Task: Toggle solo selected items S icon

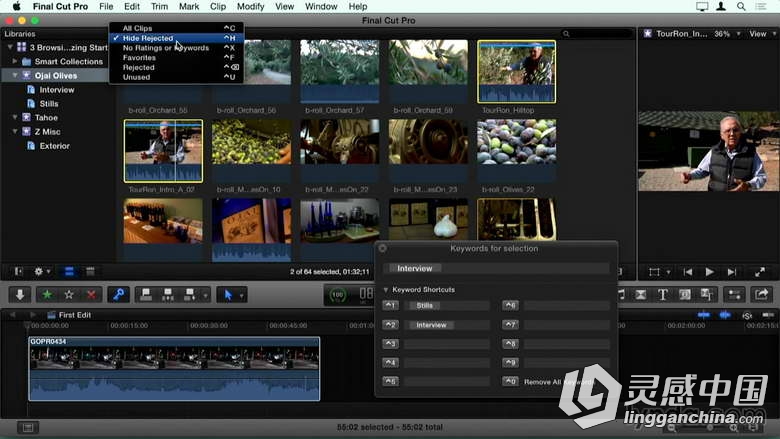Action: [x=747, y=315]
